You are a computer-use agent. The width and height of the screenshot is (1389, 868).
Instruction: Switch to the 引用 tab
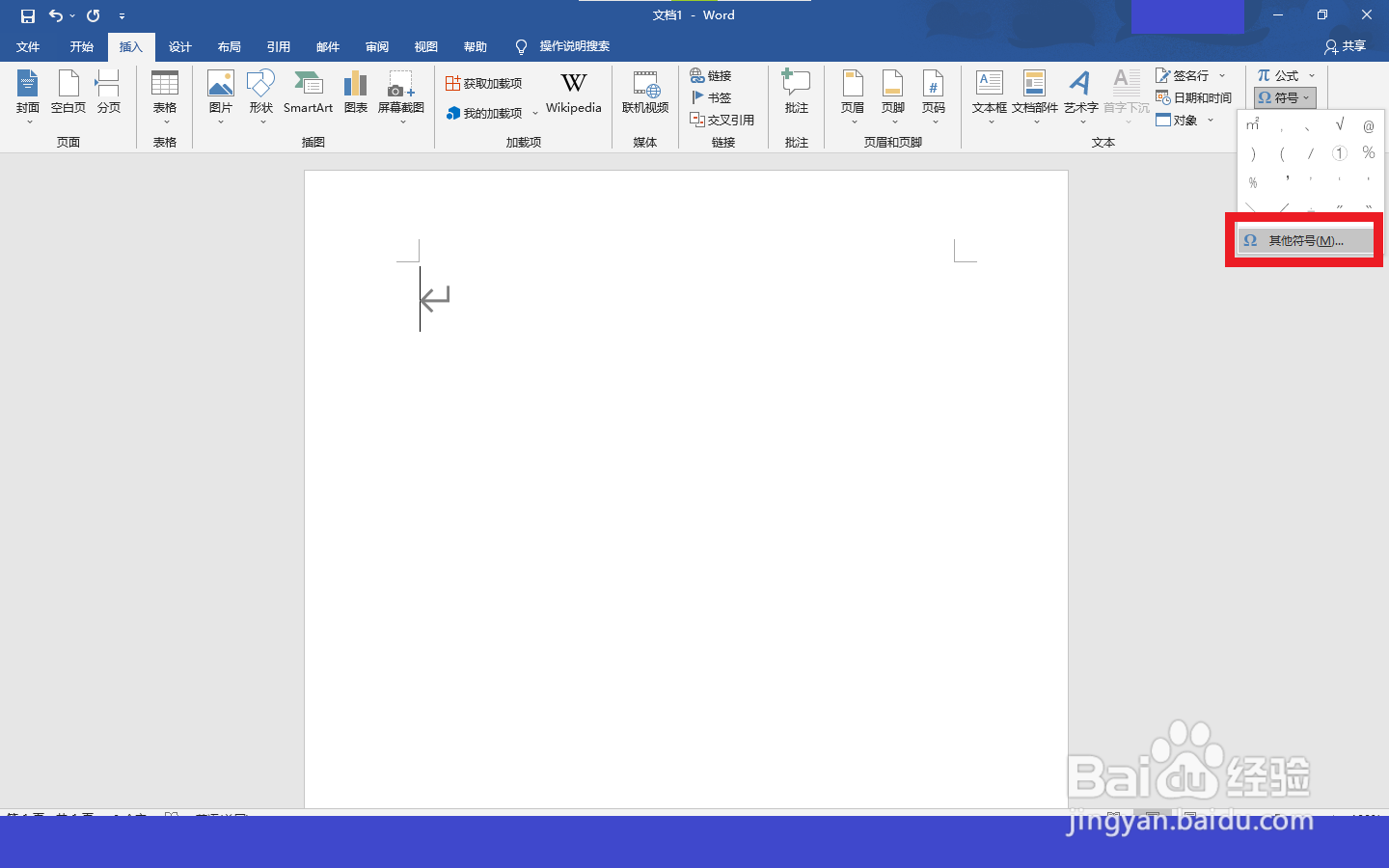click(278, 46)
